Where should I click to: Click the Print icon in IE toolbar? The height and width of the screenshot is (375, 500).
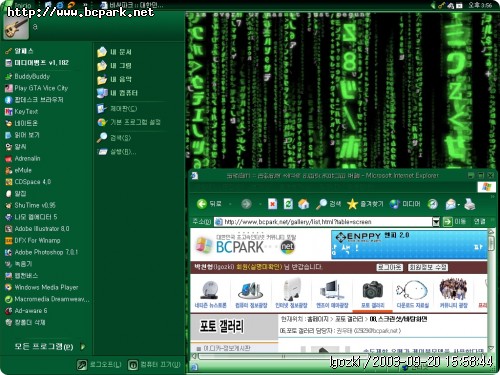pos(470,204)
